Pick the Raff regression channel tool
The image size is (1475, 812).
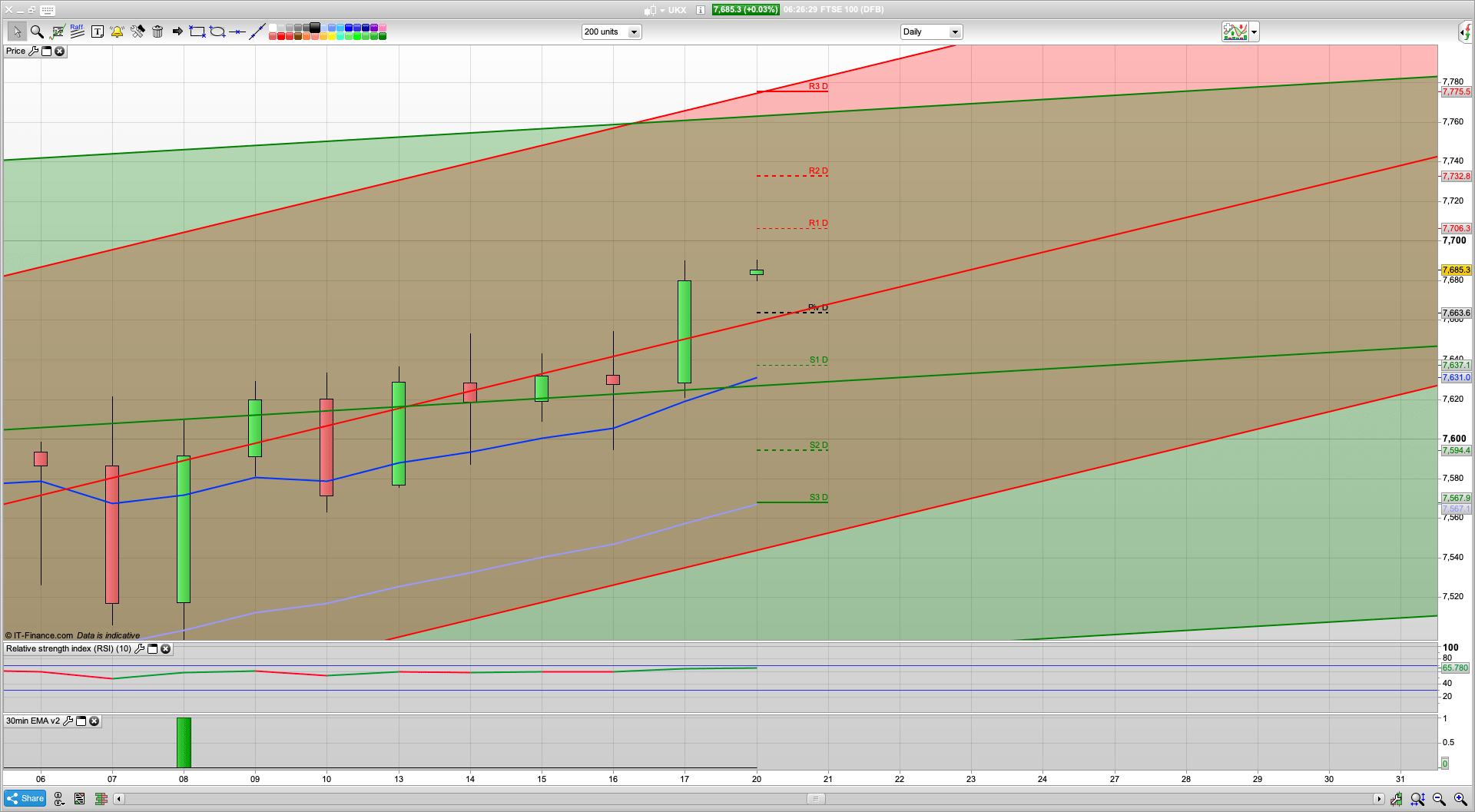77,31
